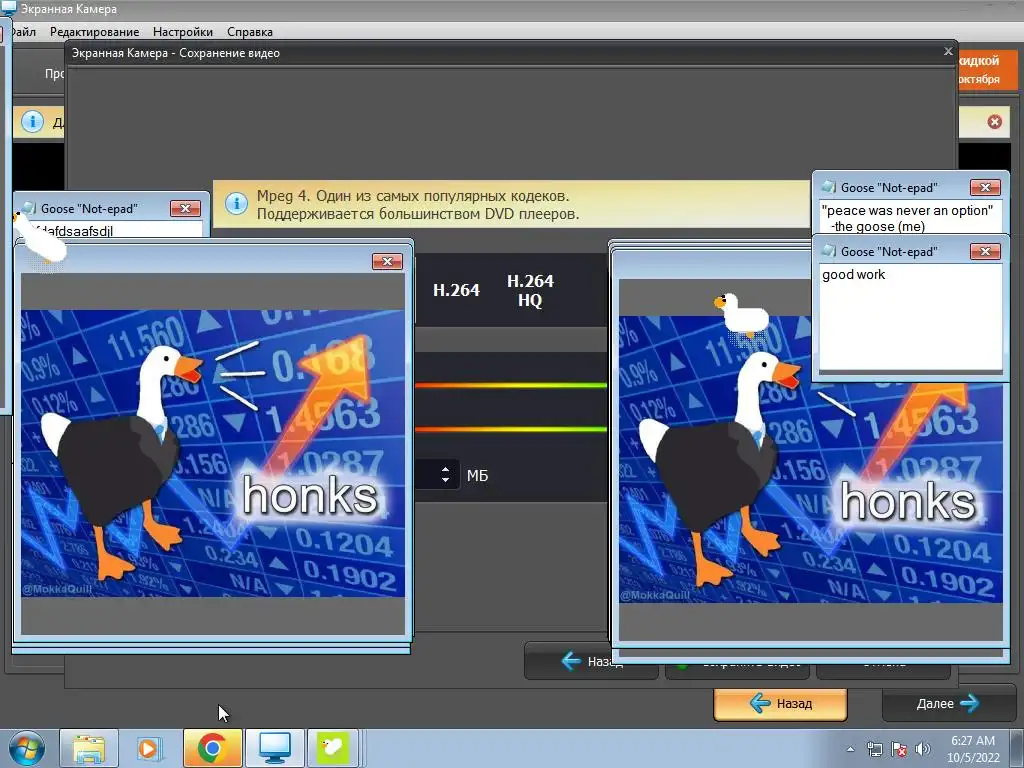Image resolution: width=1024 pixels, height=768 pixels.
Task: Open the Настройки menu
Action: pos(183,31)
